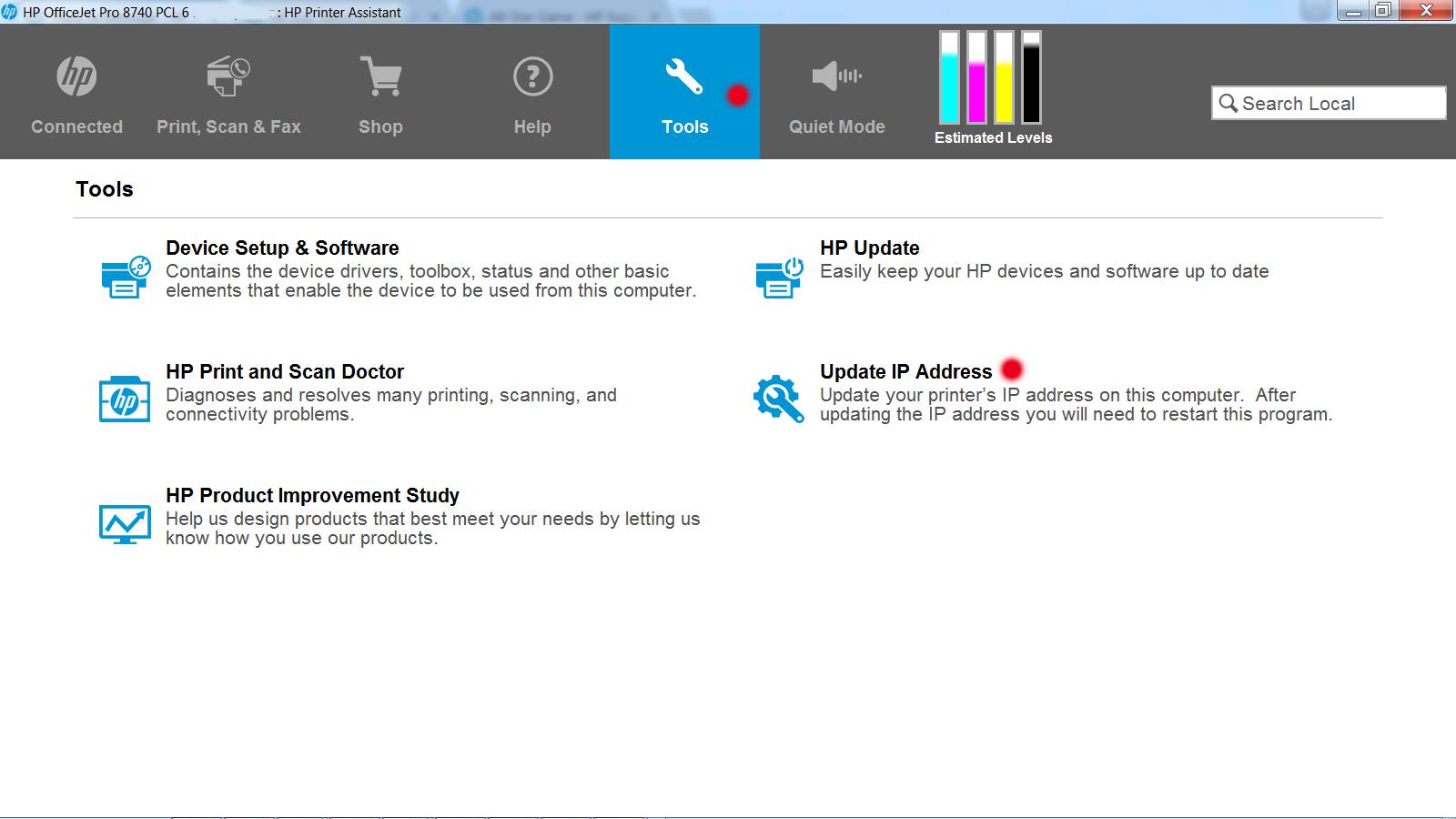Screen dimensions: 1456x819
Task: Click the Device Setup & Software printer icon
Action: click(125, 278)
